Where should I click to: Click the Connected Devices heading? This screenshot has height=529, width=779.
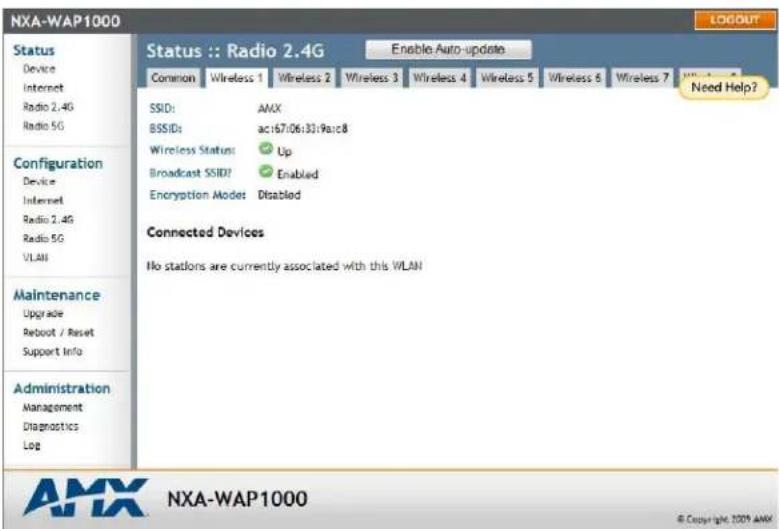pos(205,232)
